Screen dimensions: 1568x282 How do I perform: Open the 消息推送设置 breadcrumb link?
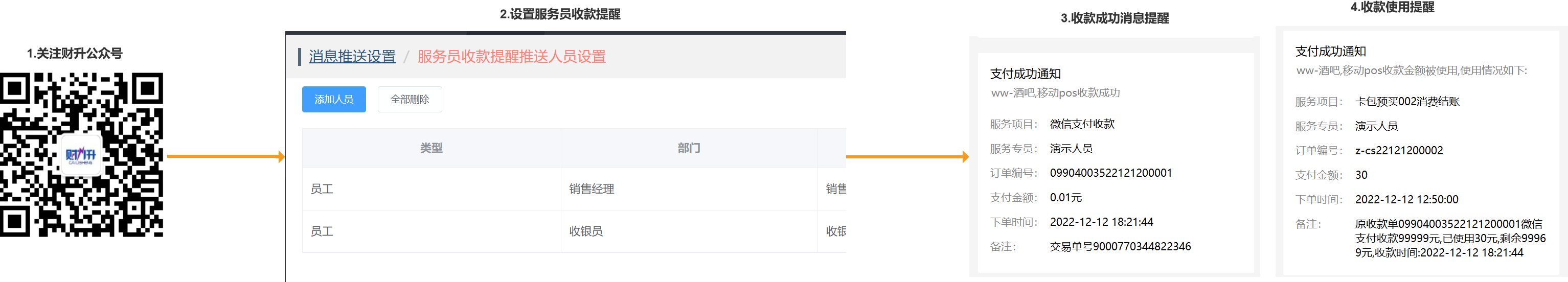coord(352,57)
